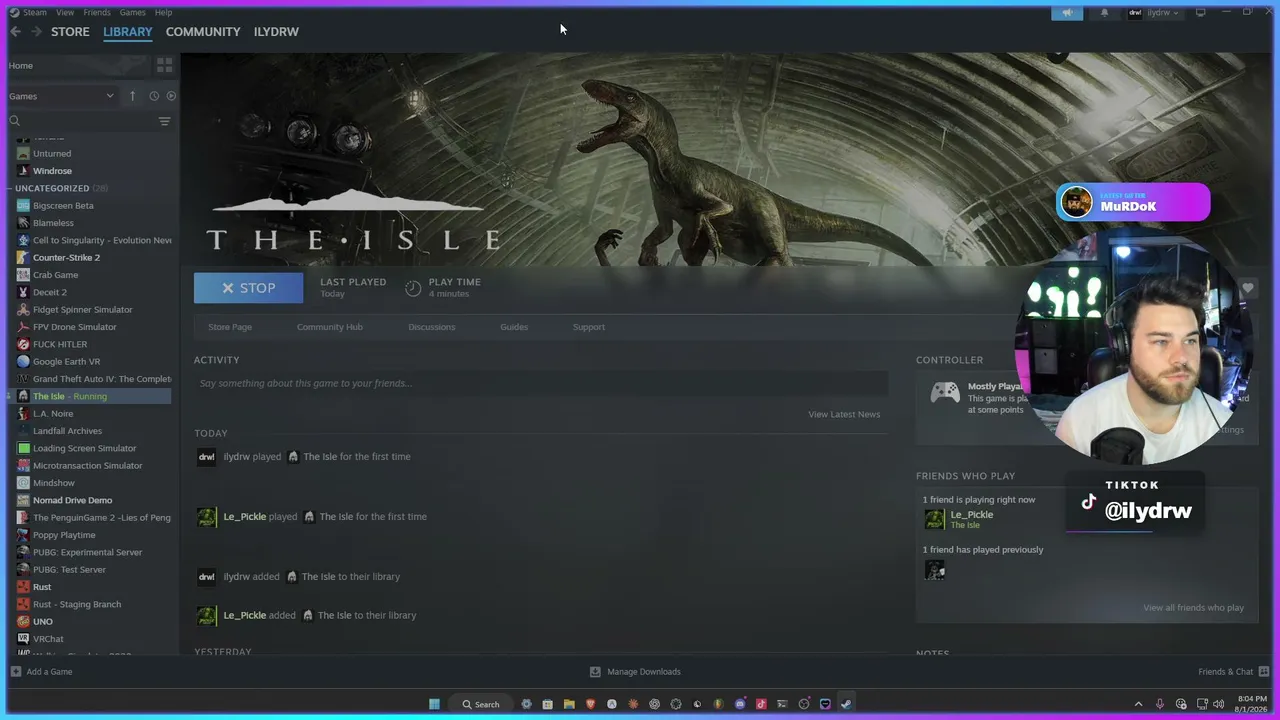Screen dimensions: 1280x720
Task: Show hidden system tray icons
Action: click(x=1138, y=704)
